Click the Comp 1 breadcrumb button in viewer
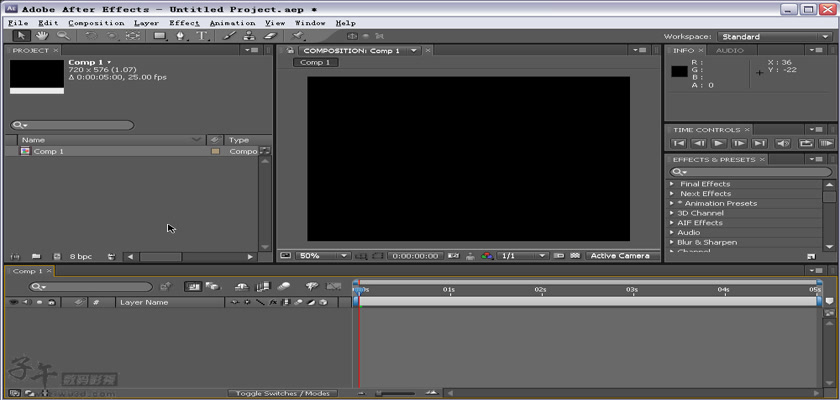 pyautogui.click(x=316, y=63)
